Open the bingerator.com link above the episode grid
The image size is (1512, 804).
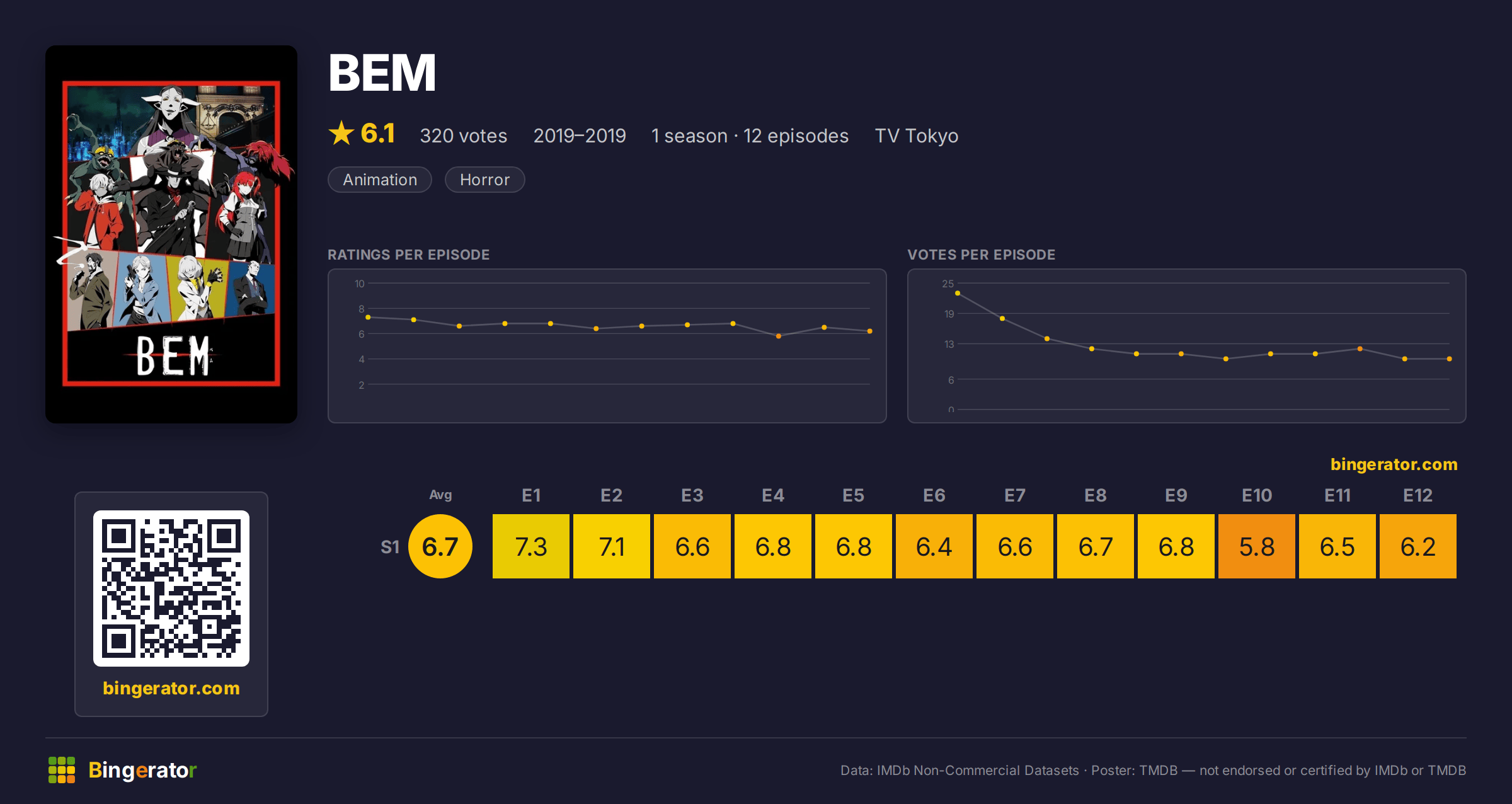(1394, 464)
